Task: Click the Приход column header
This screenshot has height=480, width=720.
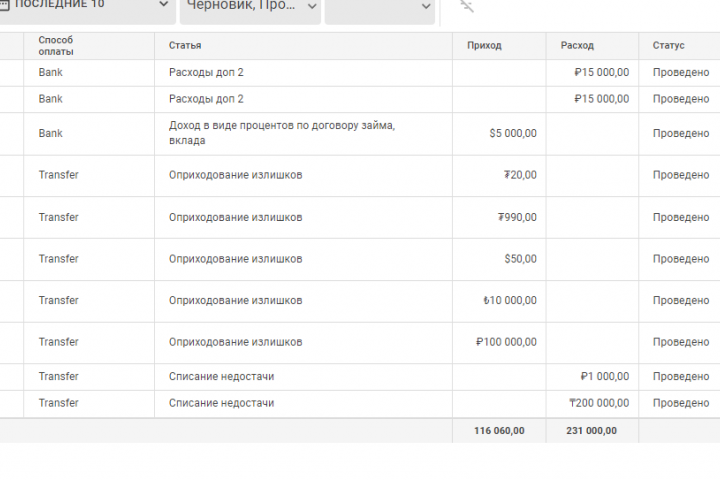Action: [x=484, y=46]
